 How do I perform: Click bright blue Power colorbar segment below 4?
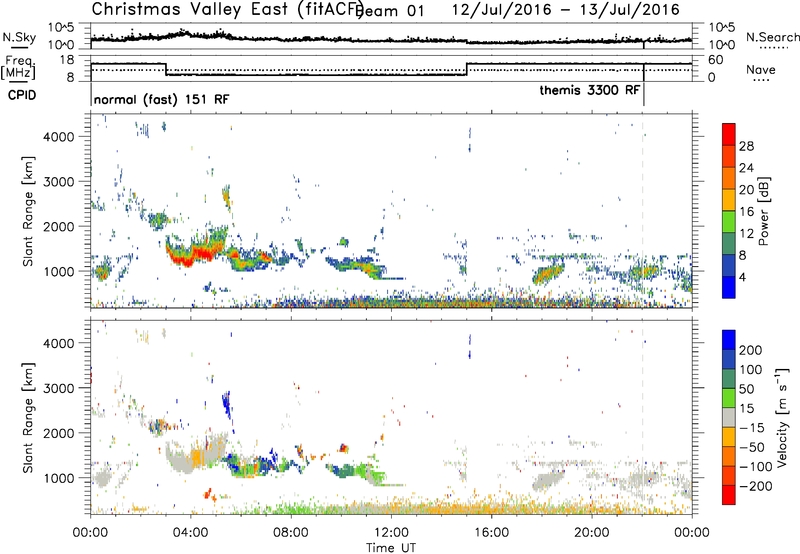tap(729, 287)
